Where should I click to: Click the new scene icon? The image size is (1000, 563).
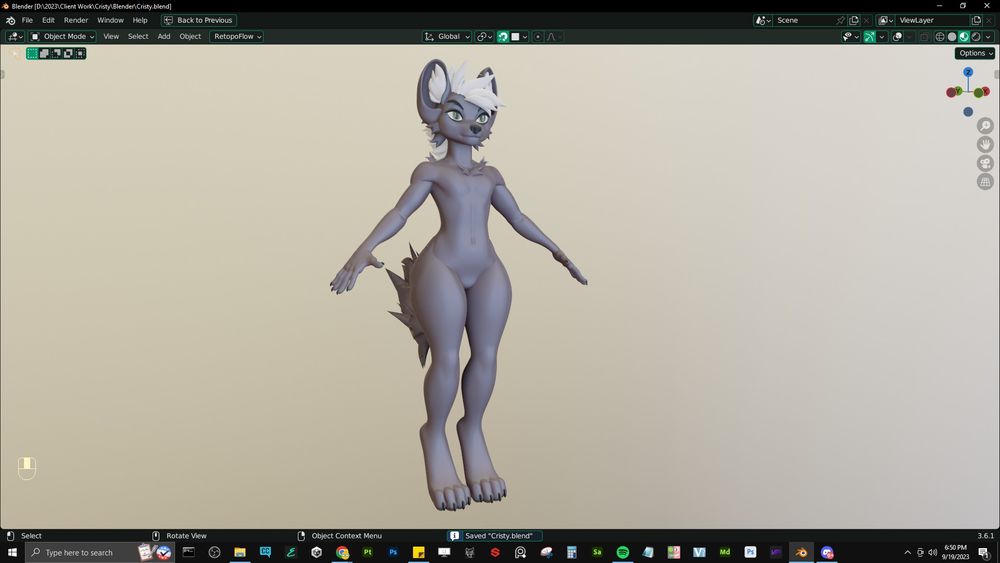(854, 20)
